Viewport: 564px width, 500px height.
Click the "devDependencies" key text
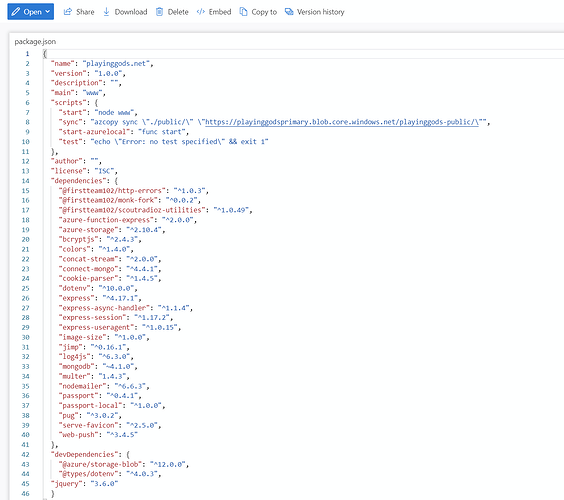[84, 454]
